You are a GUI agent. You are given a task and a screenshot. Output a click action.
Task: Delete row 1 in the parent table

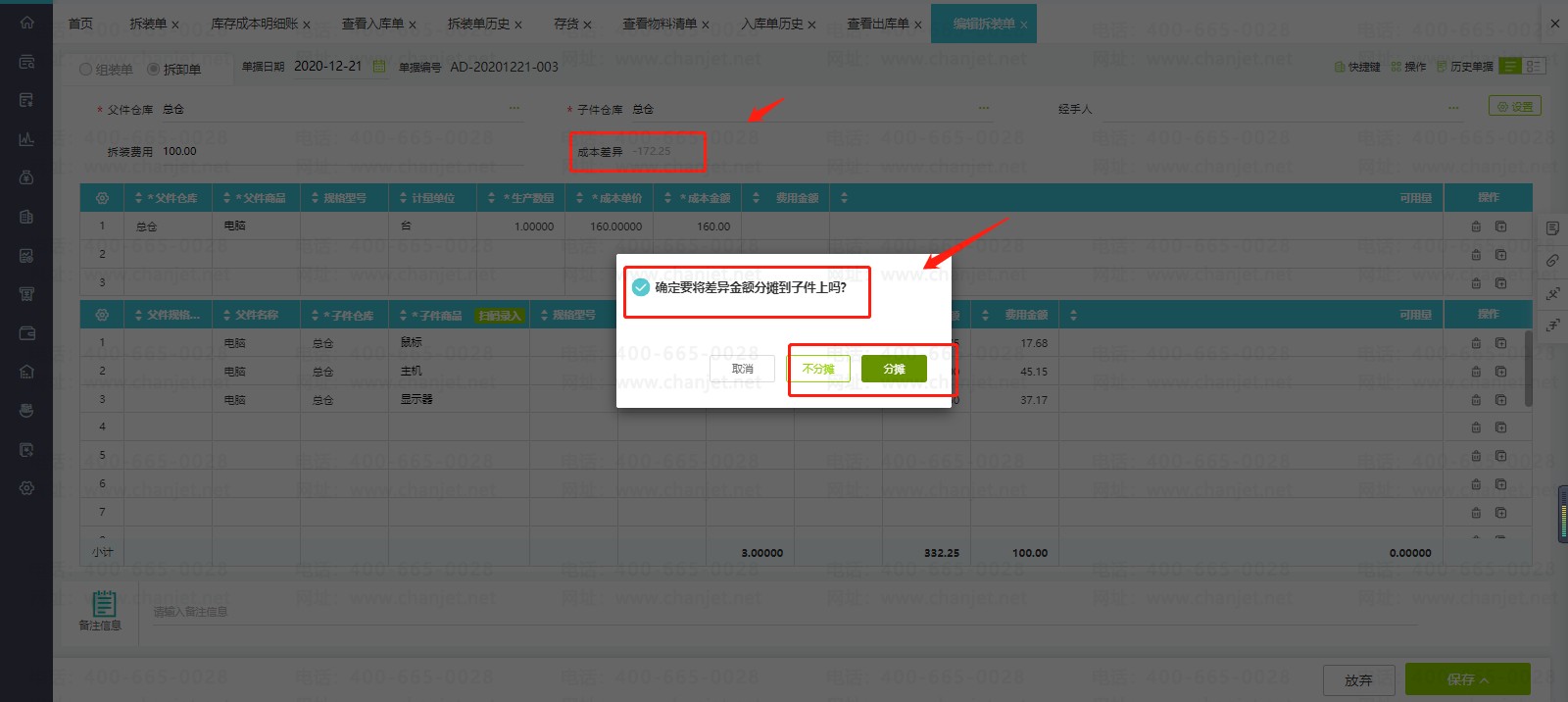pyautogui.click(x=1476, y=226)
